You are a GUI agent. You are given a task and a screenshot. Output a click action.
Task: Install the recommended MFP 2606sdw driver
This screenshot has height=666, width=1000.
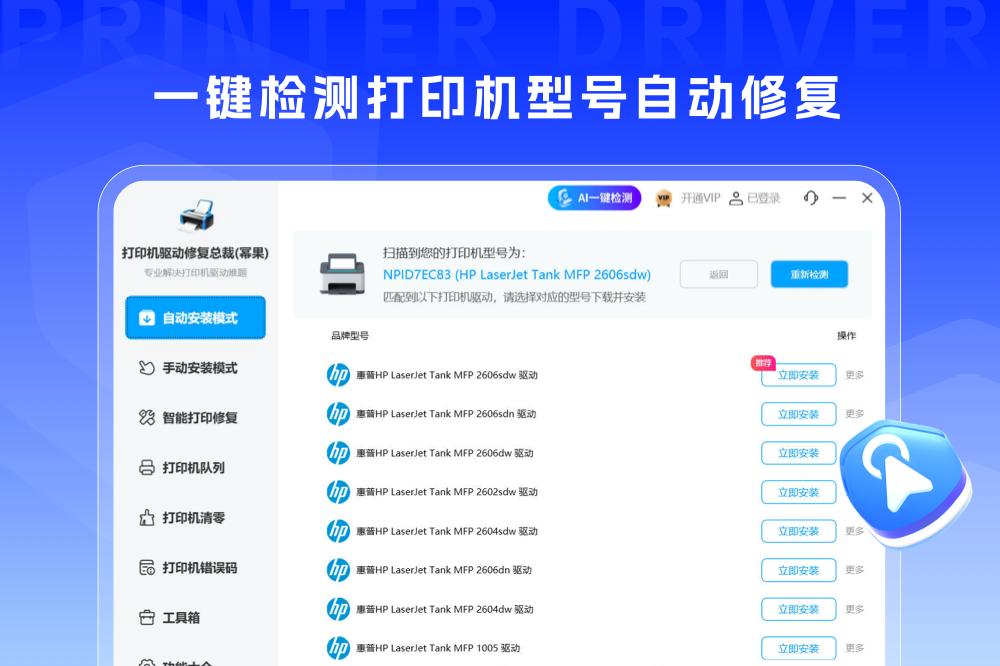[798, 375]
